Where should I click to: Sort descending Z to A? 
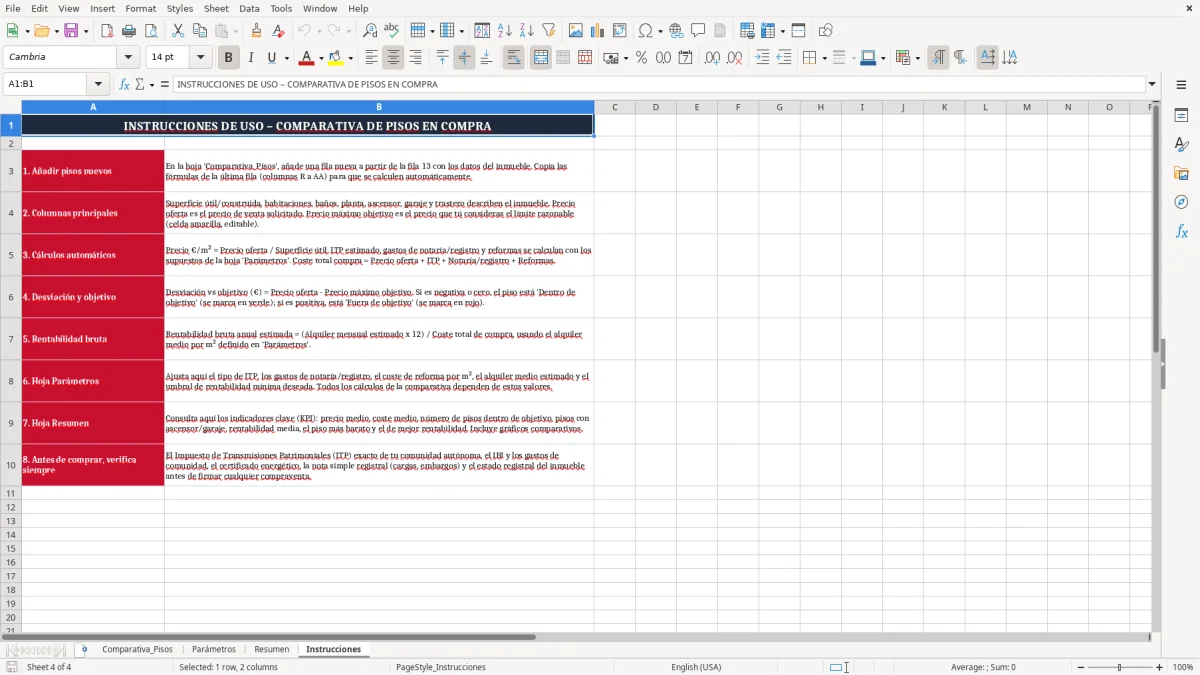[526, 31]
